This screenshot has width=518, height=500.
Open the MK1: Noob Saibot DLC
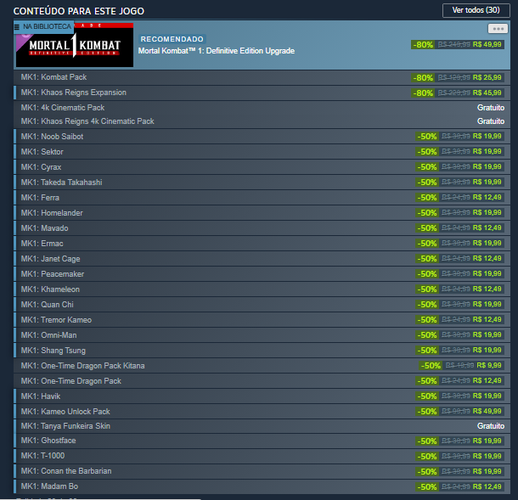(x=262, y=136)
